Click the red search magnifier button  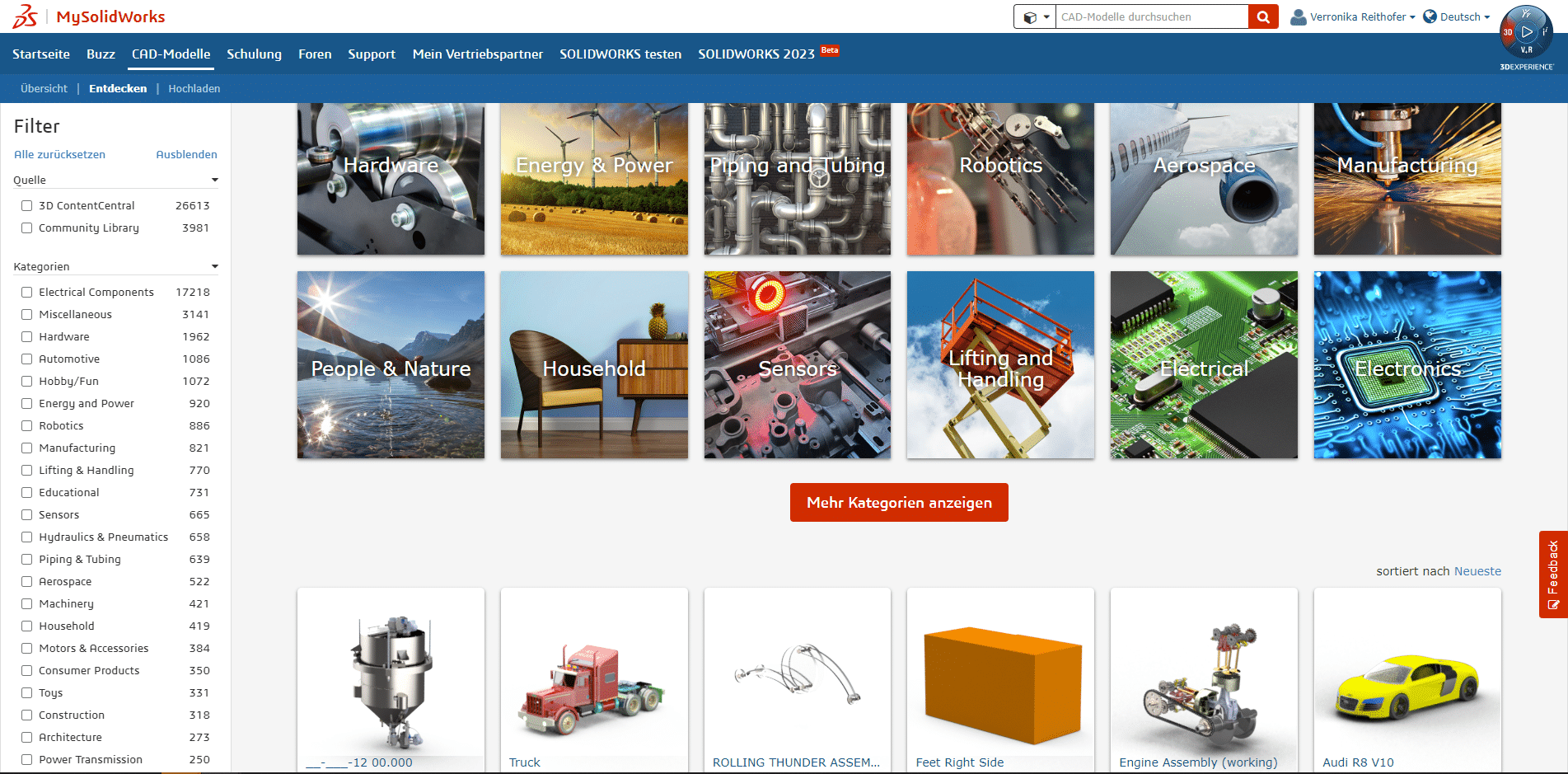1262,16
